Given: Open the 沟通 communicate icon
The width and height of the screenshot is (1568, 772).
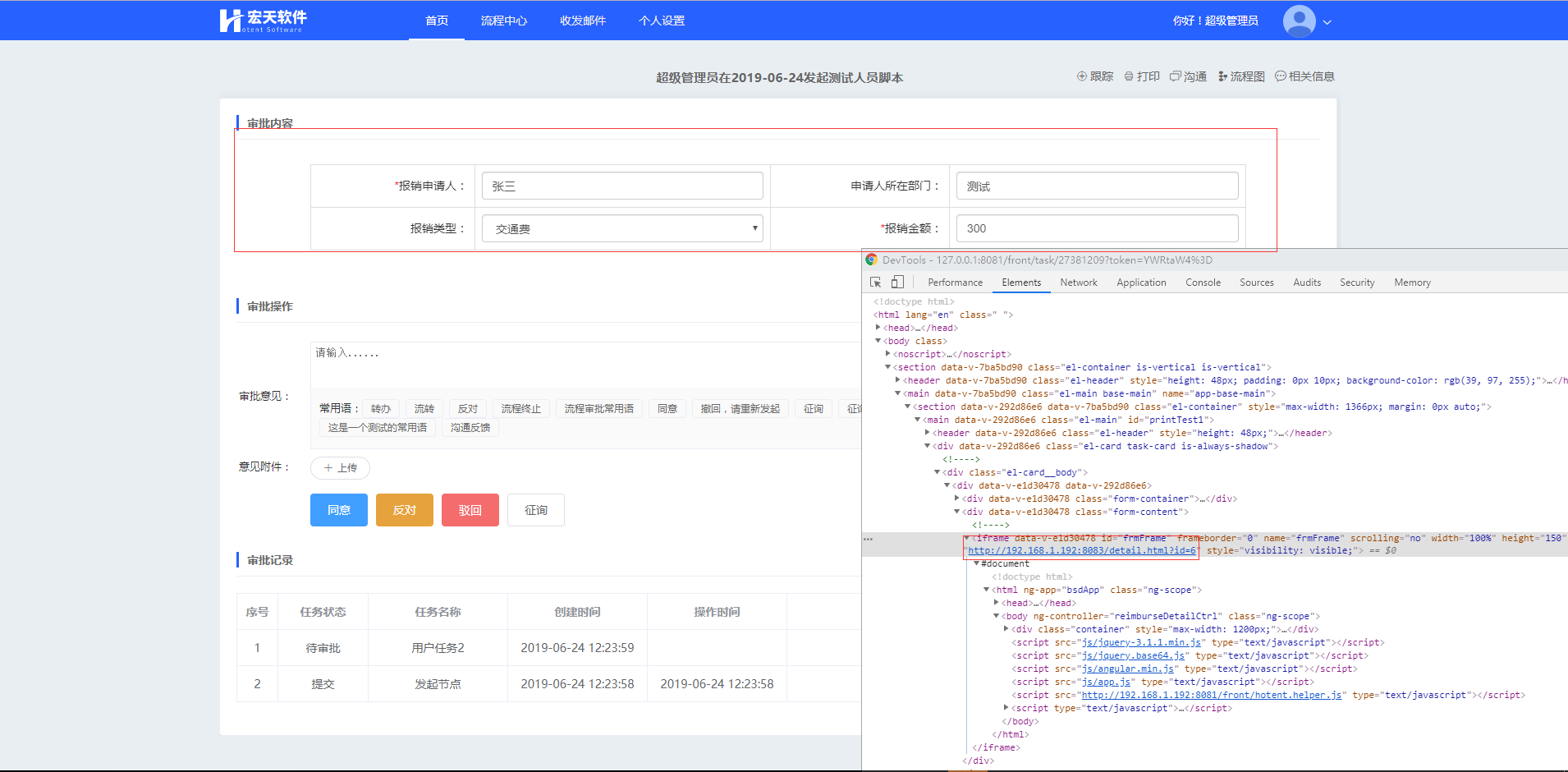Looking at the screenshot, I should click(1175, 76).
